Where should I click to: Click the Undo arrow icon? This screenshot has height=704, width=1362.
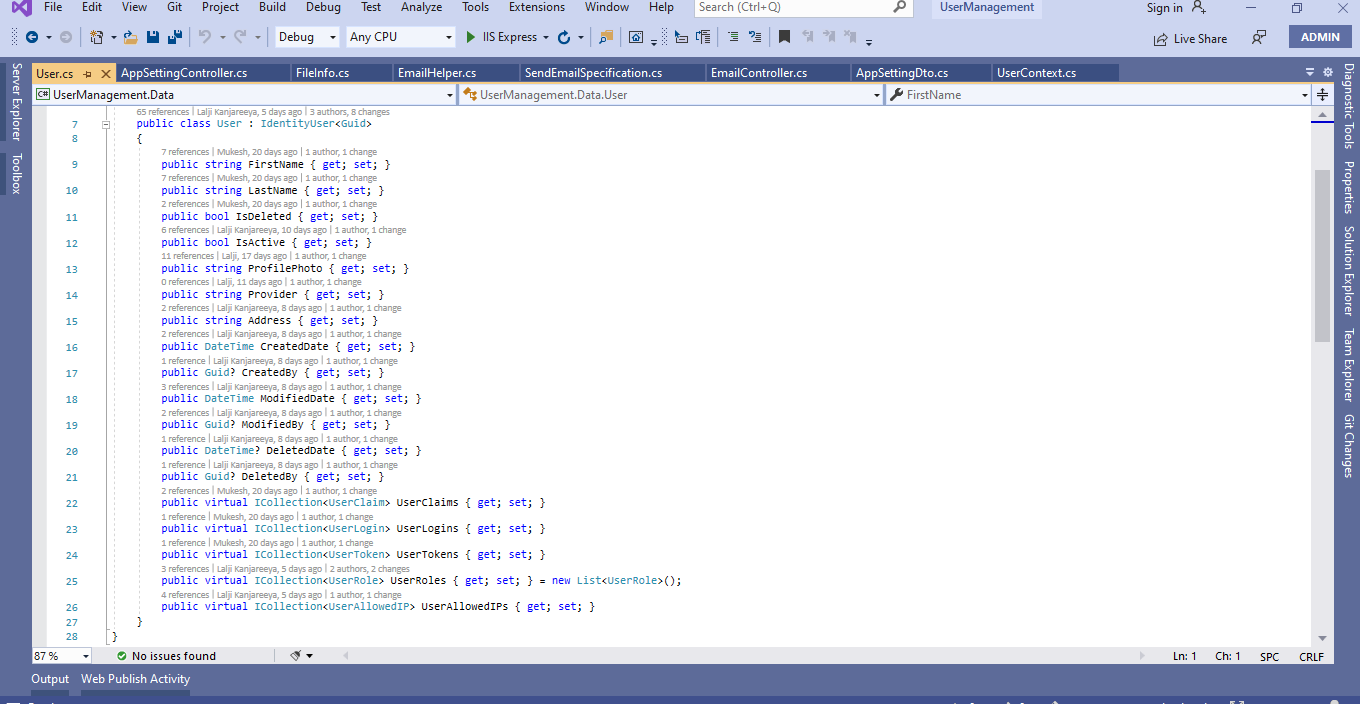[204, 37]
